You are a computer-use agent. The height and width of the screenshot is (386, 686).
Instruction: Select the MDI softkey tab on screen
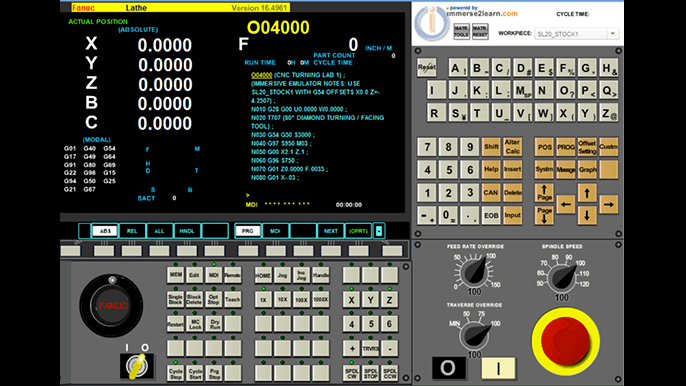pos(275,231)
